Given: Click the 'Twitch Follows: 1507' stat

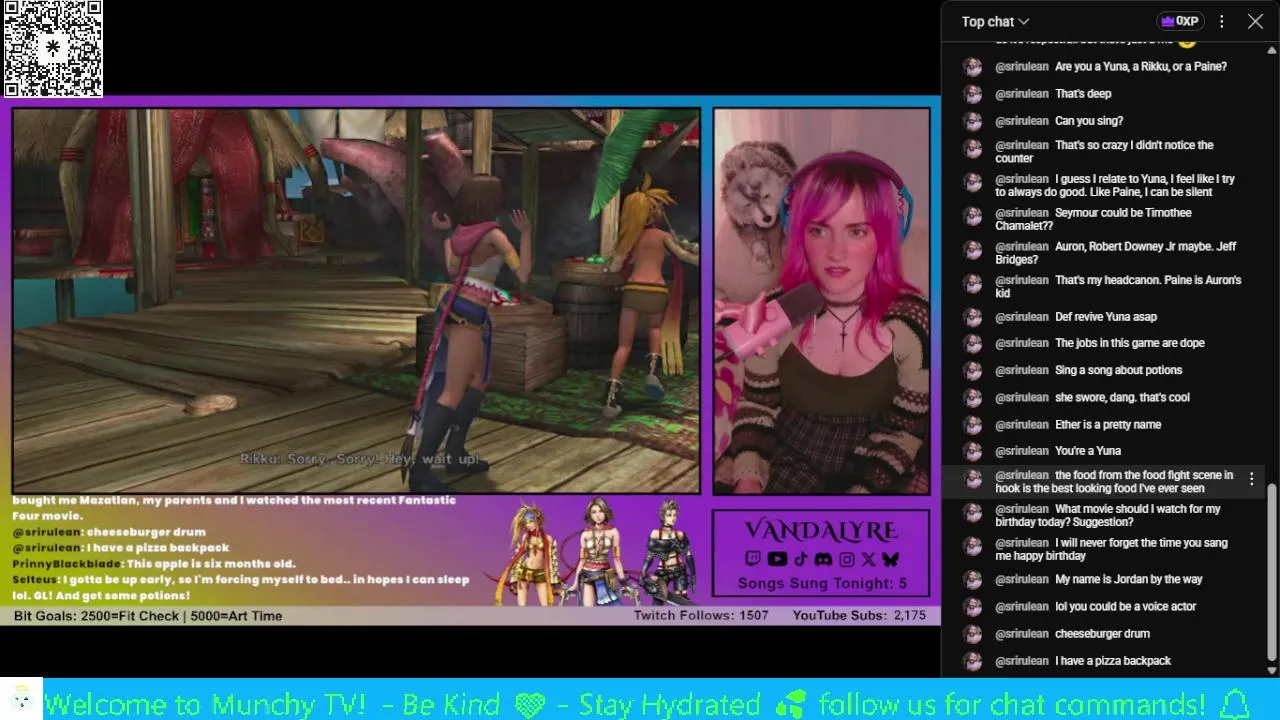Looking at the screenshot, I should coord(701,616).
